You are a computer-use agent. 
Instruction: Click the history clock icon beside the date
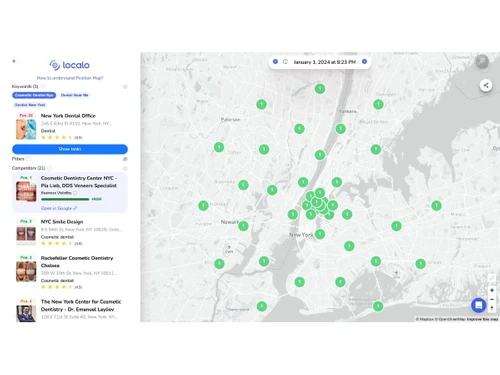point(285,62)
